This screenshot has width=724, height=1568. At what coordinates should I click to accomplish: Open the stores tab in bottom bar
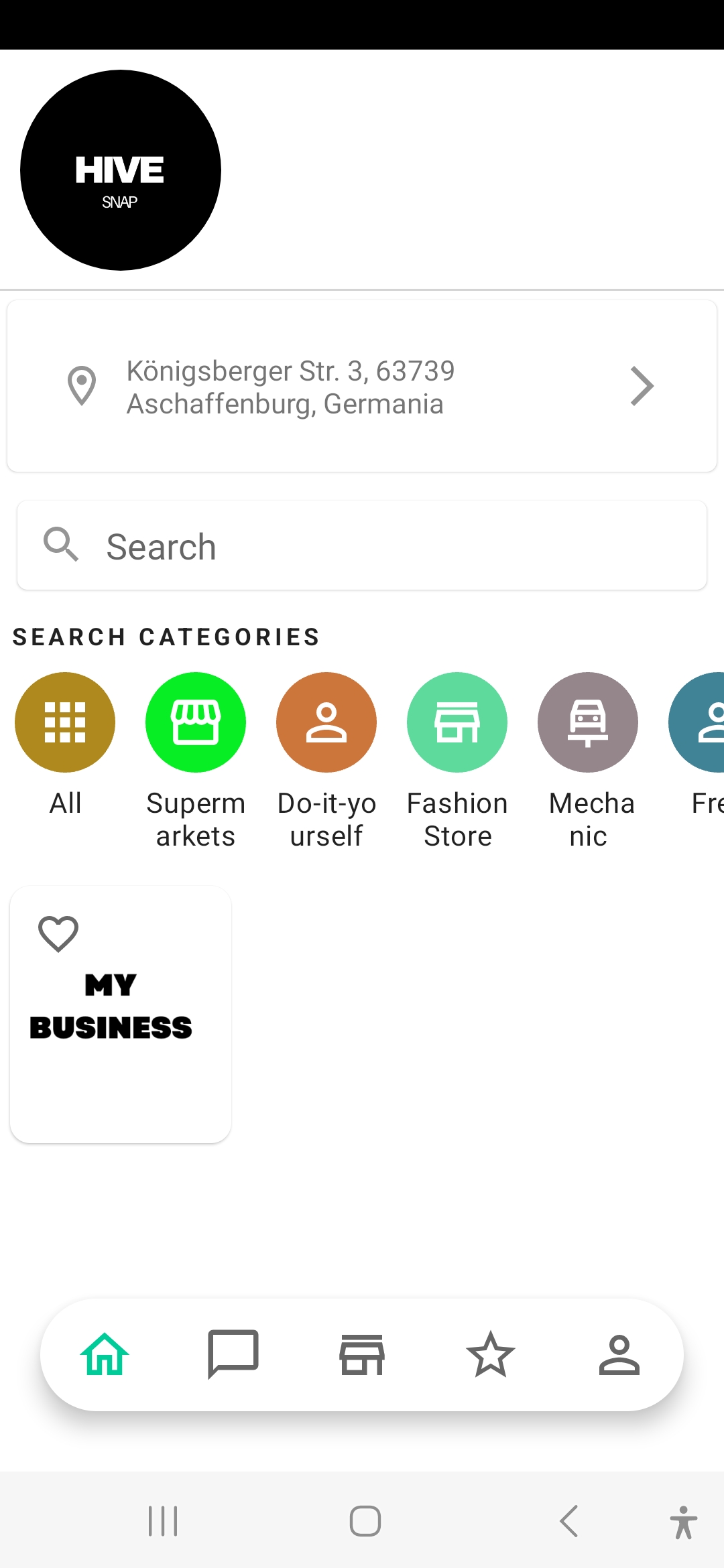pyautogui.click(x=362, y=1354)
